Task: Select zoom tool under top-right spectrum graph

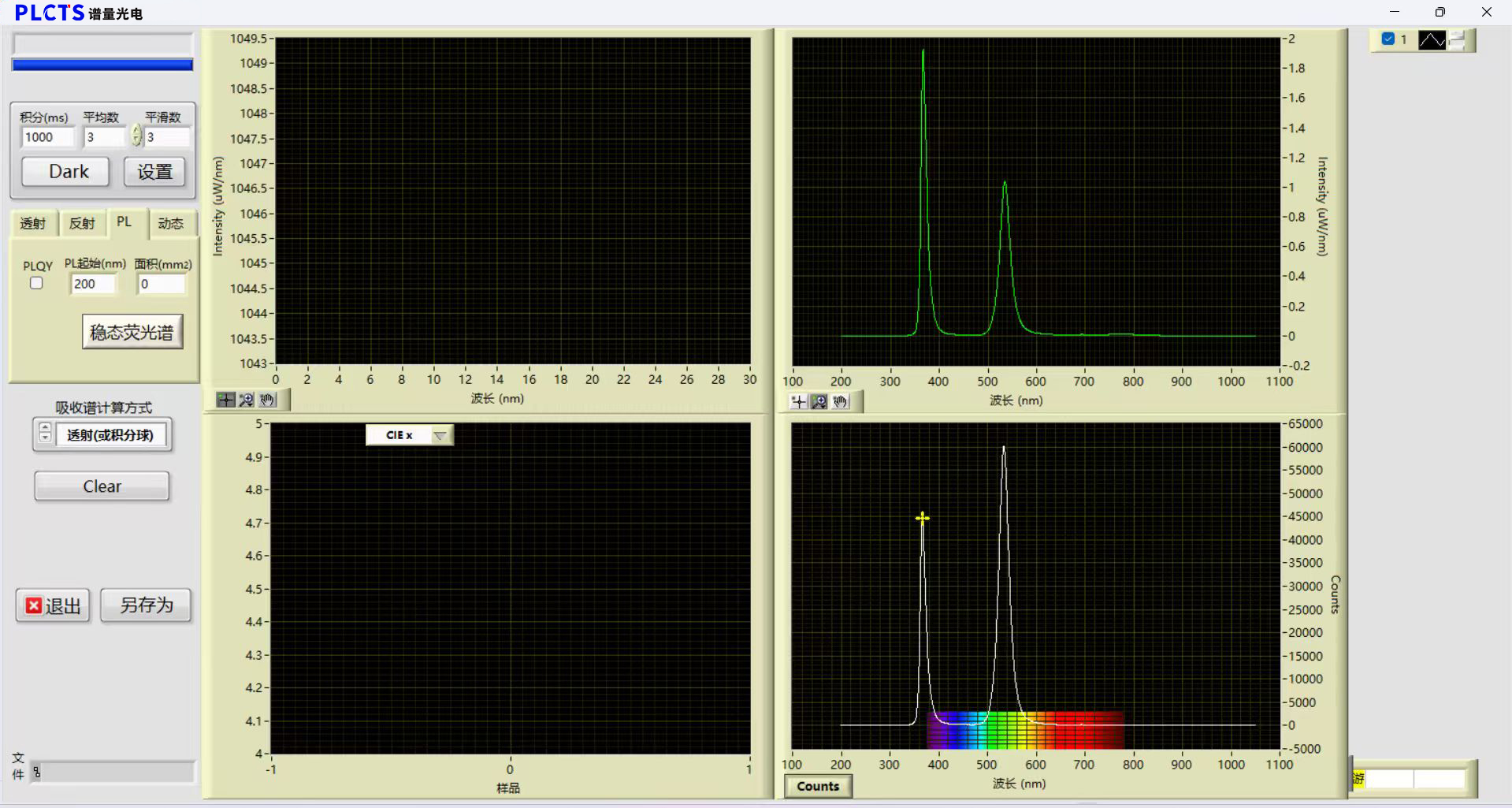Action: pyautogui.click(x=819, y=402)
